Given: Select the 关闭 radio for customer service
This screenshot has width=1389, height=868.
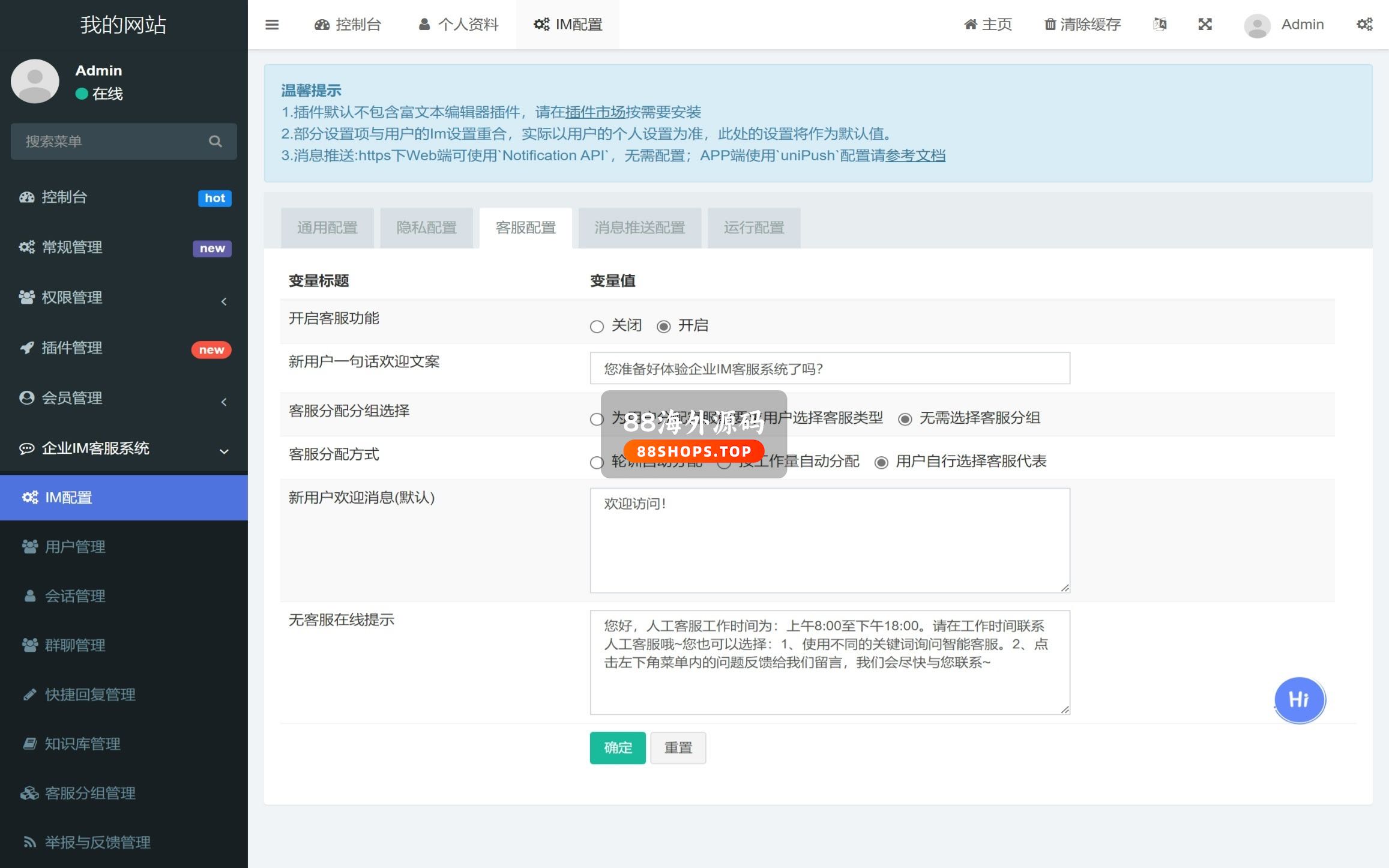Looking at the screenshot, I should pyautogui.click(x=597, y=327).
